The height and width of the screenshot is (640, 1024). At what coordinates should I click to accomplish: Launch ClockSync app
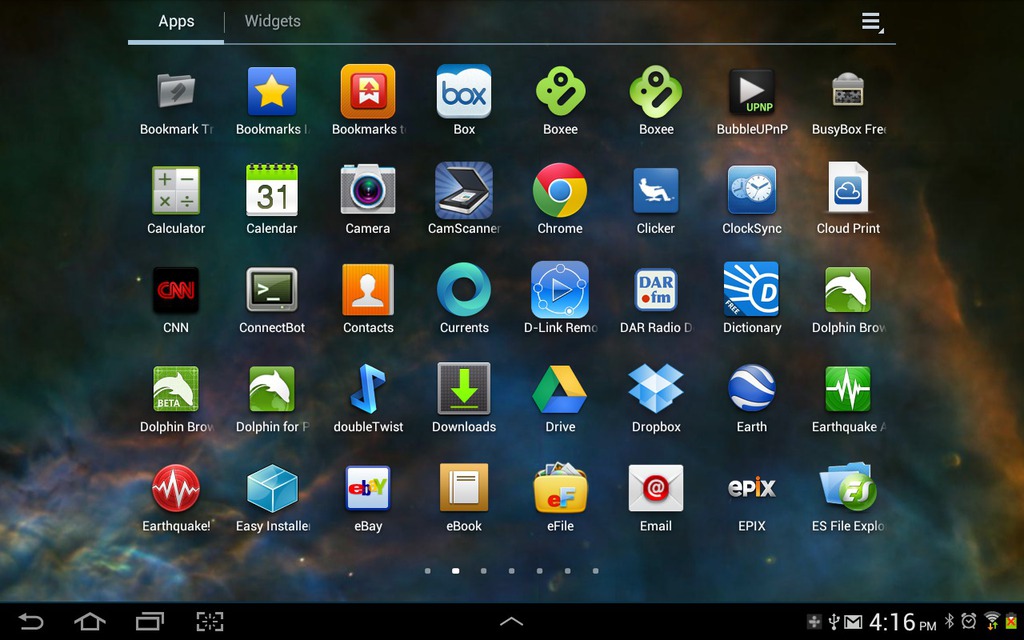tap(752, 190)
